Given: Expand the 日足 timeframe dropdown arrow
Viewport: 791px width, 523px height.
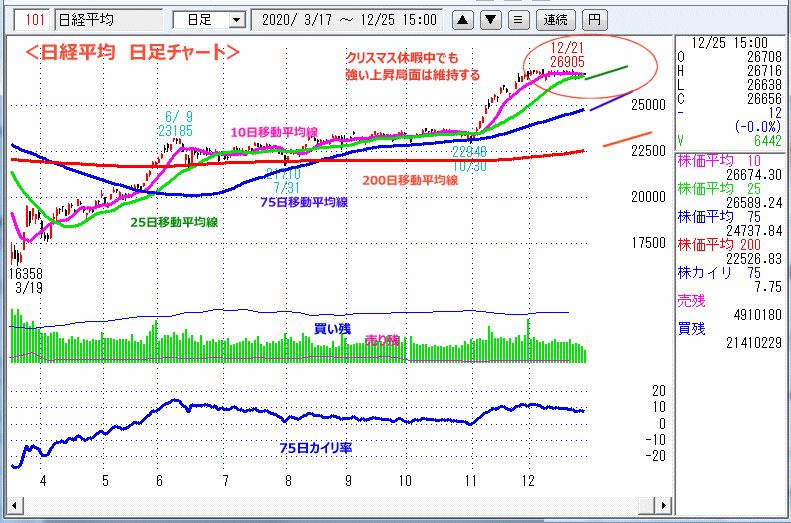Looking at the screenshot, I should click(236, 20).
